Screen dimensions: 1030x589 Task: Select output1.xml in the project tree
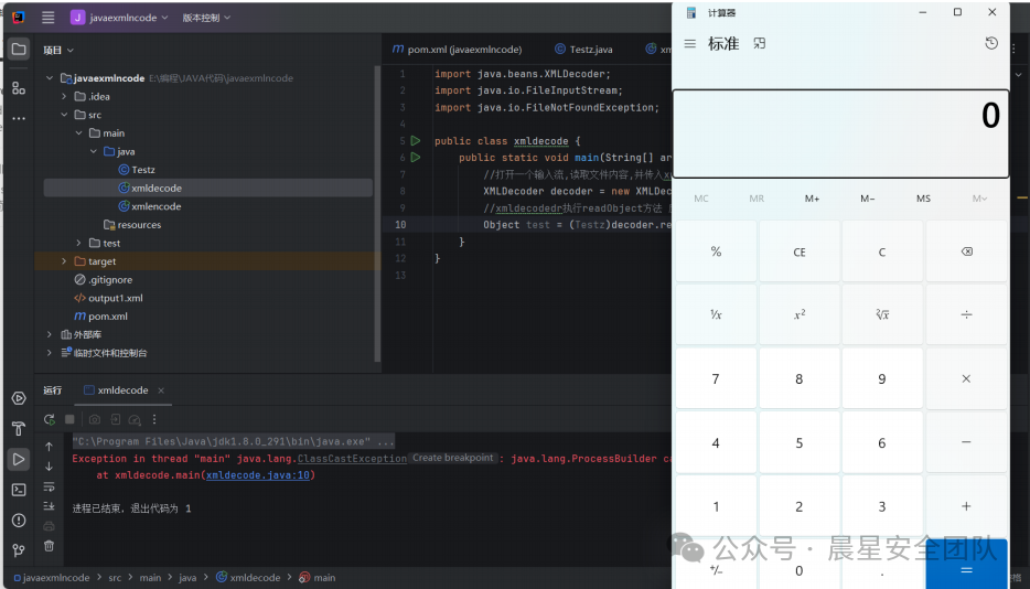[x=115, y=298]
